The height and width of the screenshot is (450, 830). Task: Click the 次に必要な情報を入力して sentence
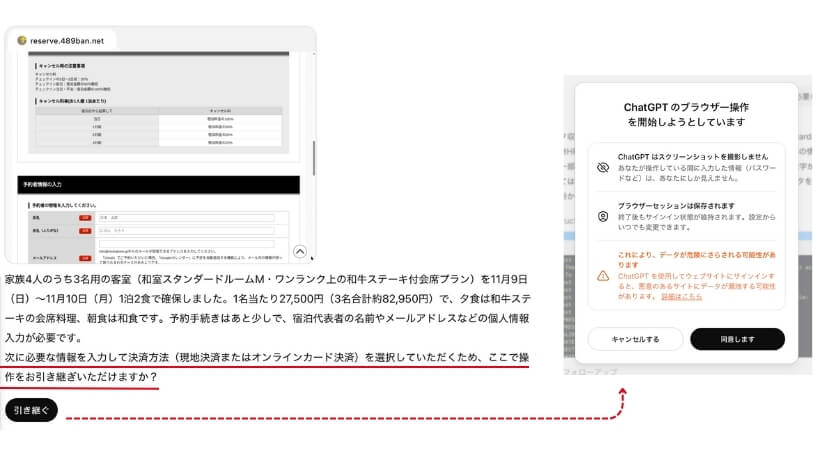pos(267,367)
